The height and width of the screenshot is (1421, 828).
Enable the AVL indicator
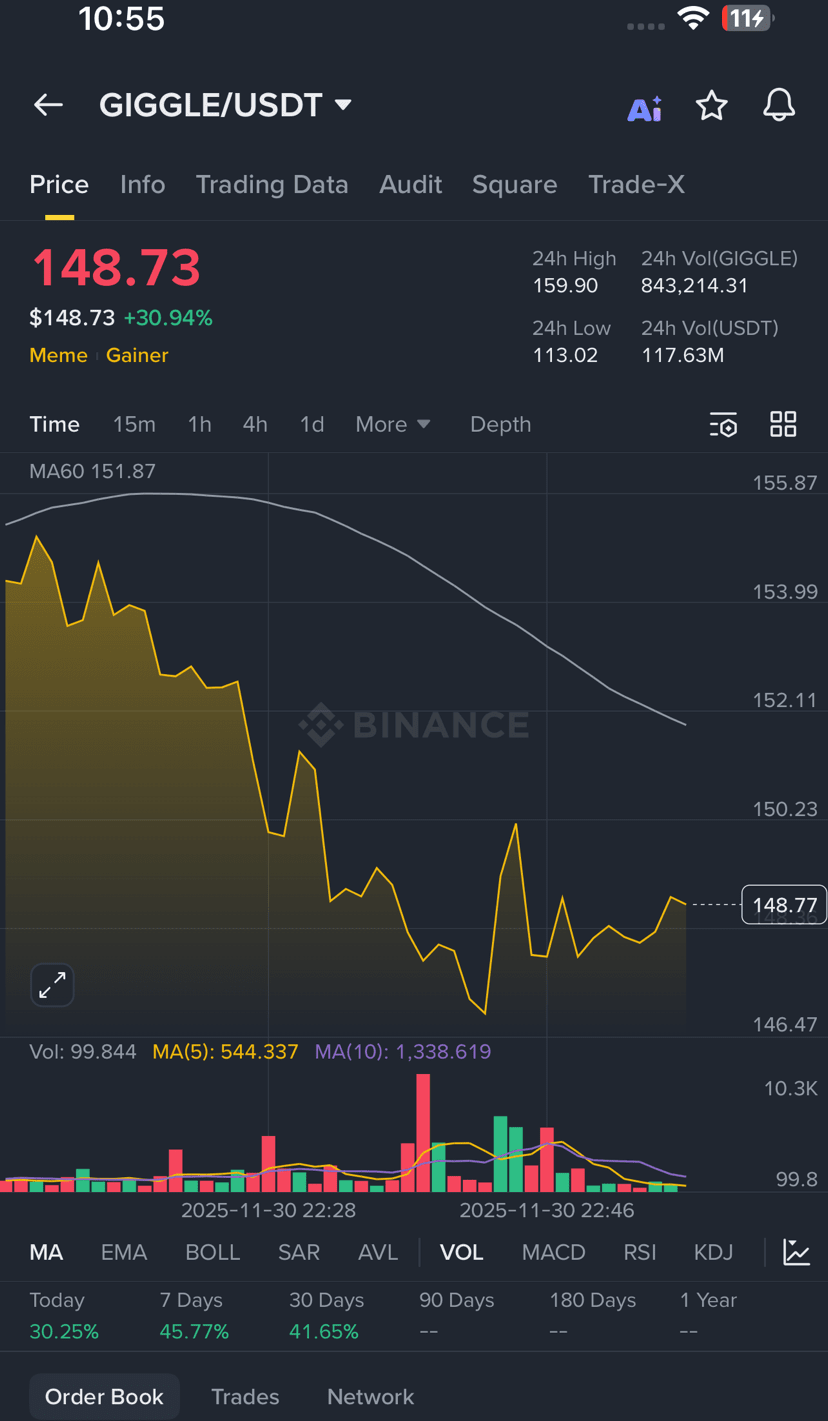click(x=378, y=1252)
